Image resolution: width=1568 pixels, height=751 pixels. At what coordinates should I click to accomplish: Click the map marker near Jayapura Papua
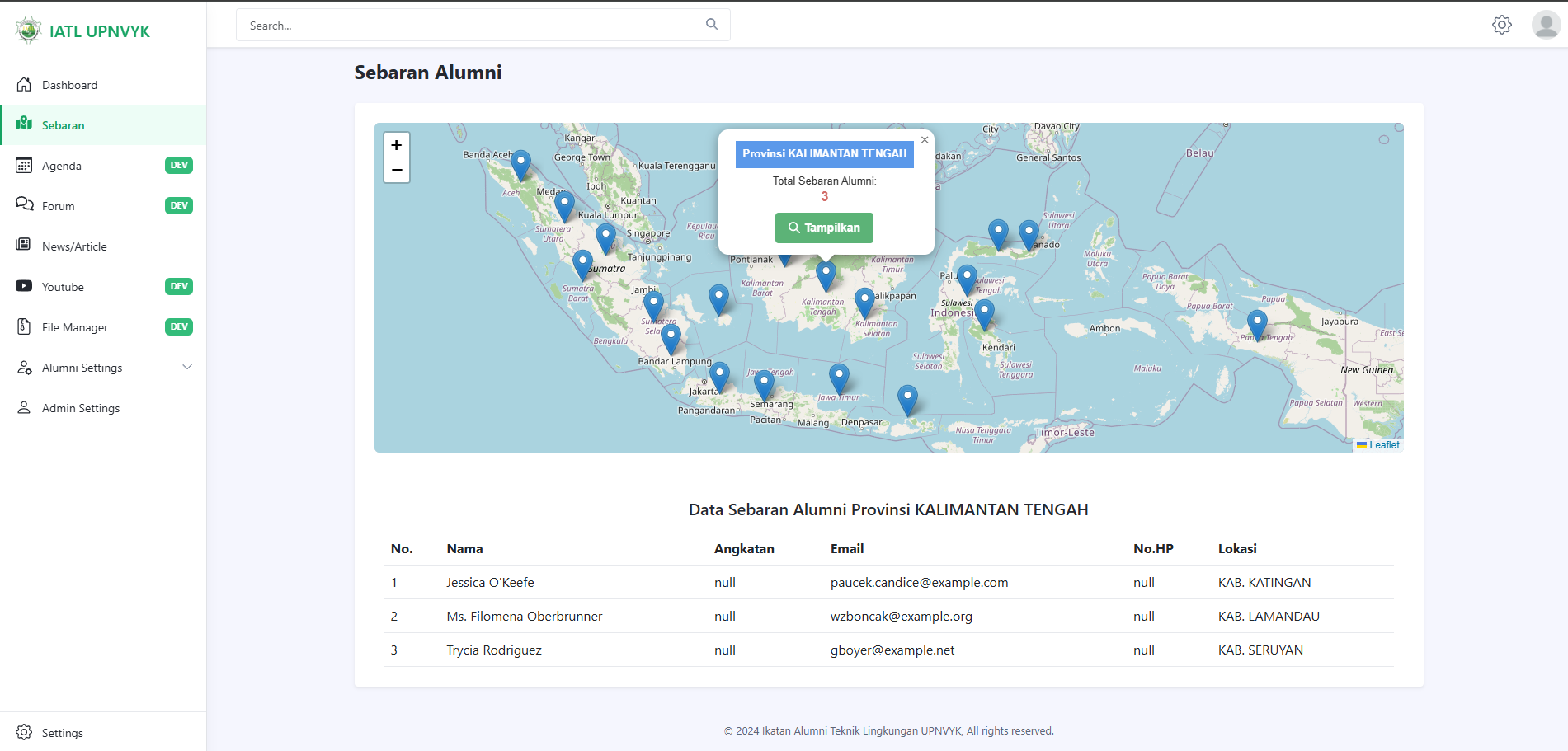1257,326
